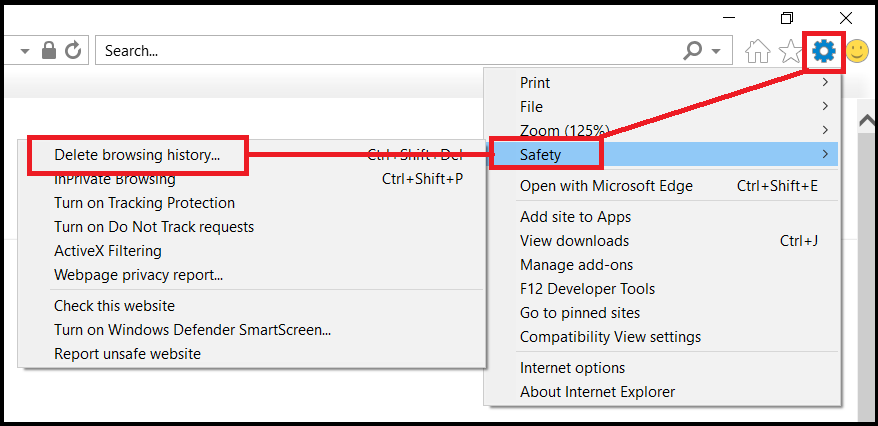
Task: Open Favorites with the star icon
Action: pos(790,52)
